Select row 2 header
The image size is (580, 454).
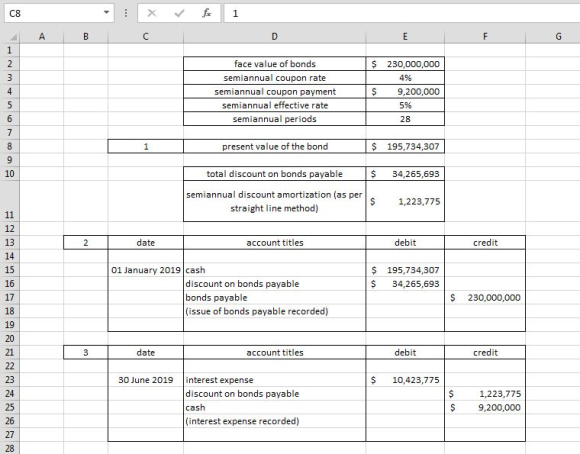tap(10, 64)
